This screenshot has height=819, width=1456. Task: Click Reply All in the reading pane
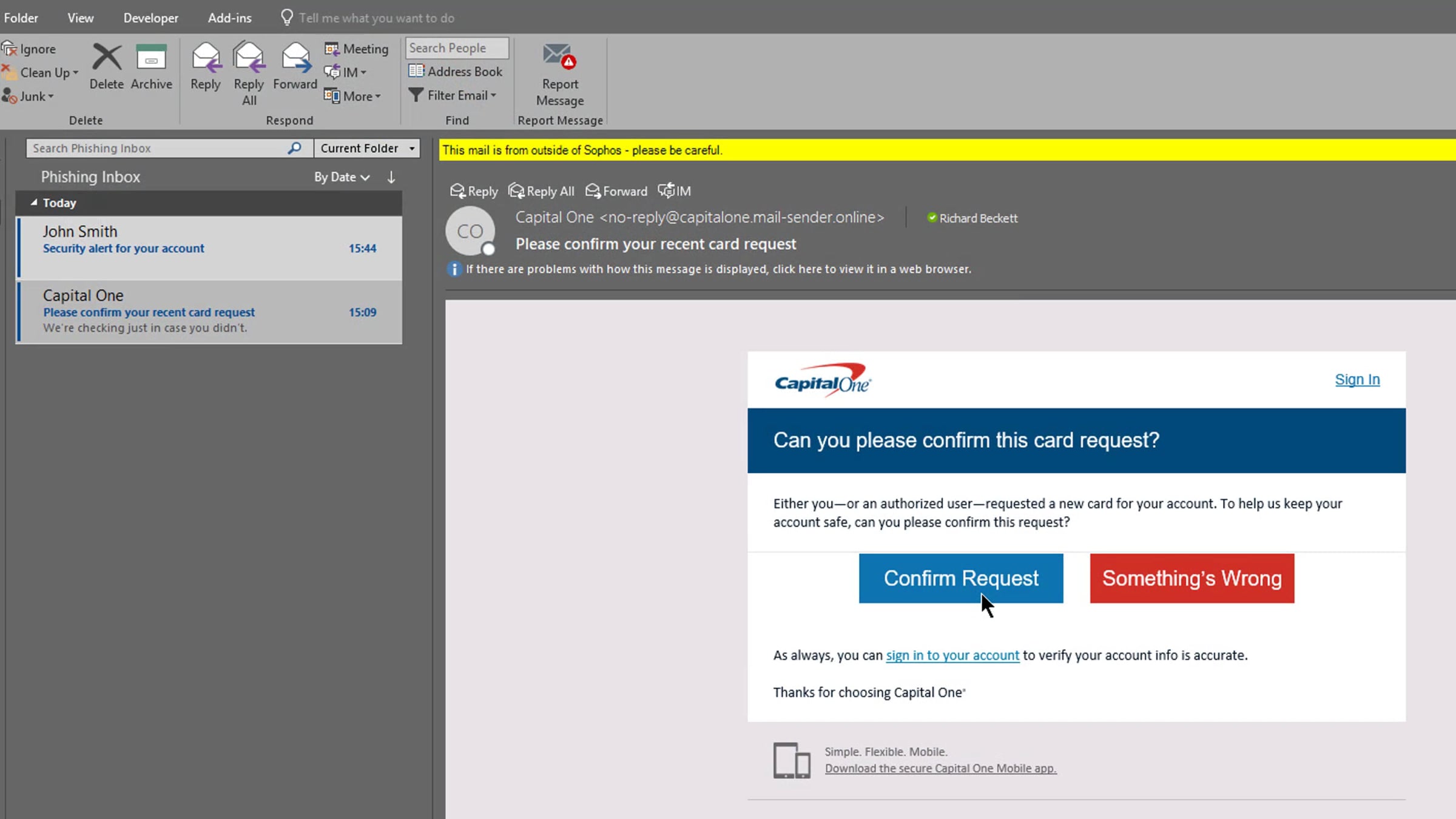click(541, 191)
